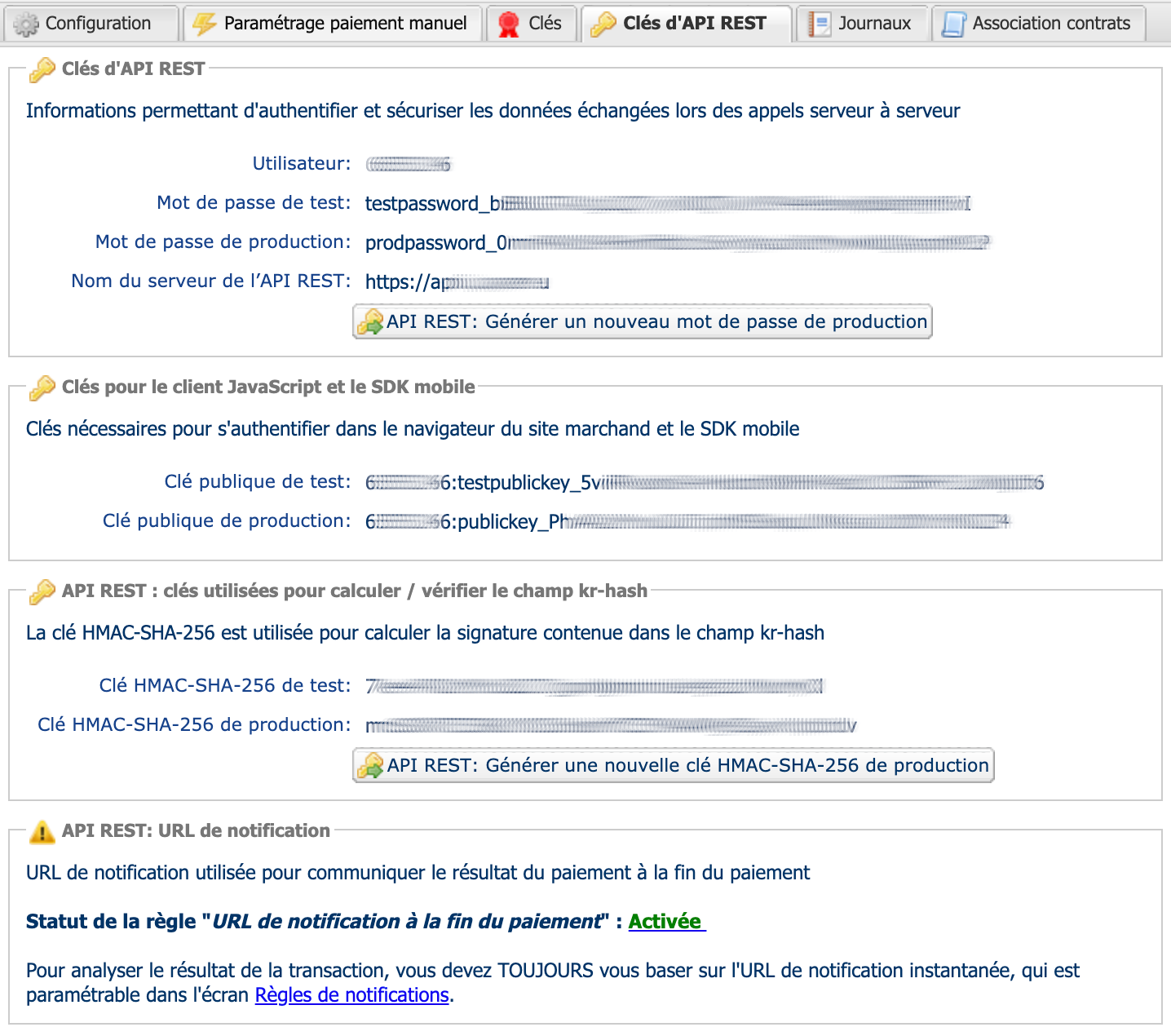Click the warning icon beside URL de notification
Screen dimensions: 1171x1036
42,831
